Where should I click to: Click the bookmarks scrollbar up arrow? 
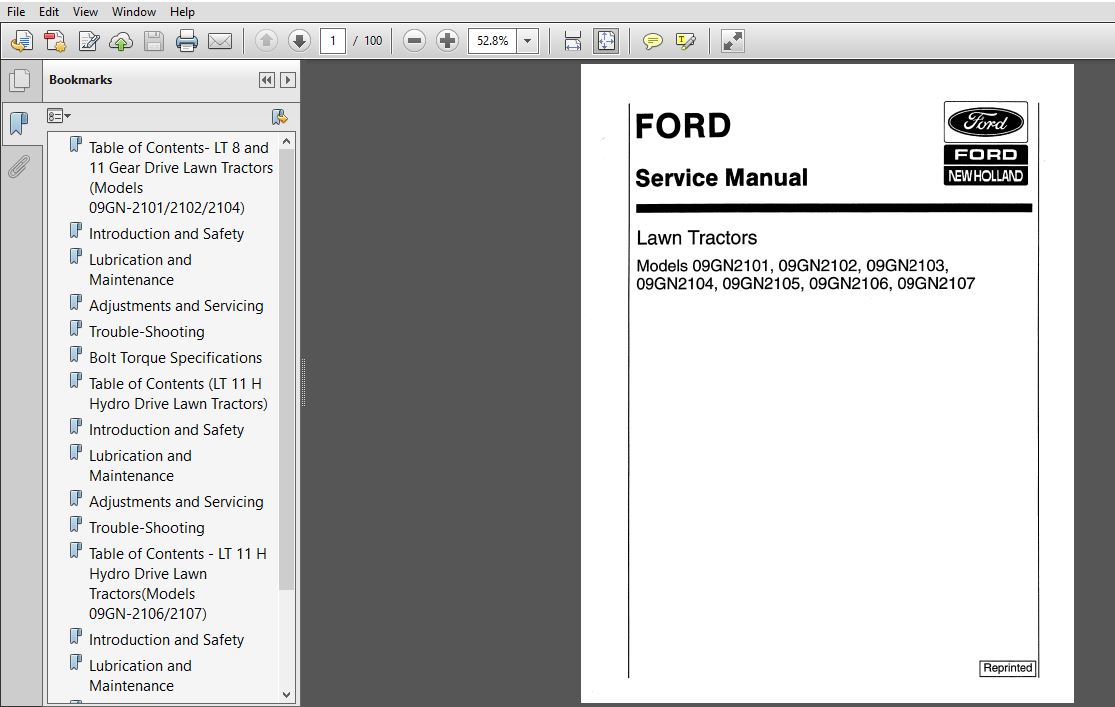[x=287, y=142]
